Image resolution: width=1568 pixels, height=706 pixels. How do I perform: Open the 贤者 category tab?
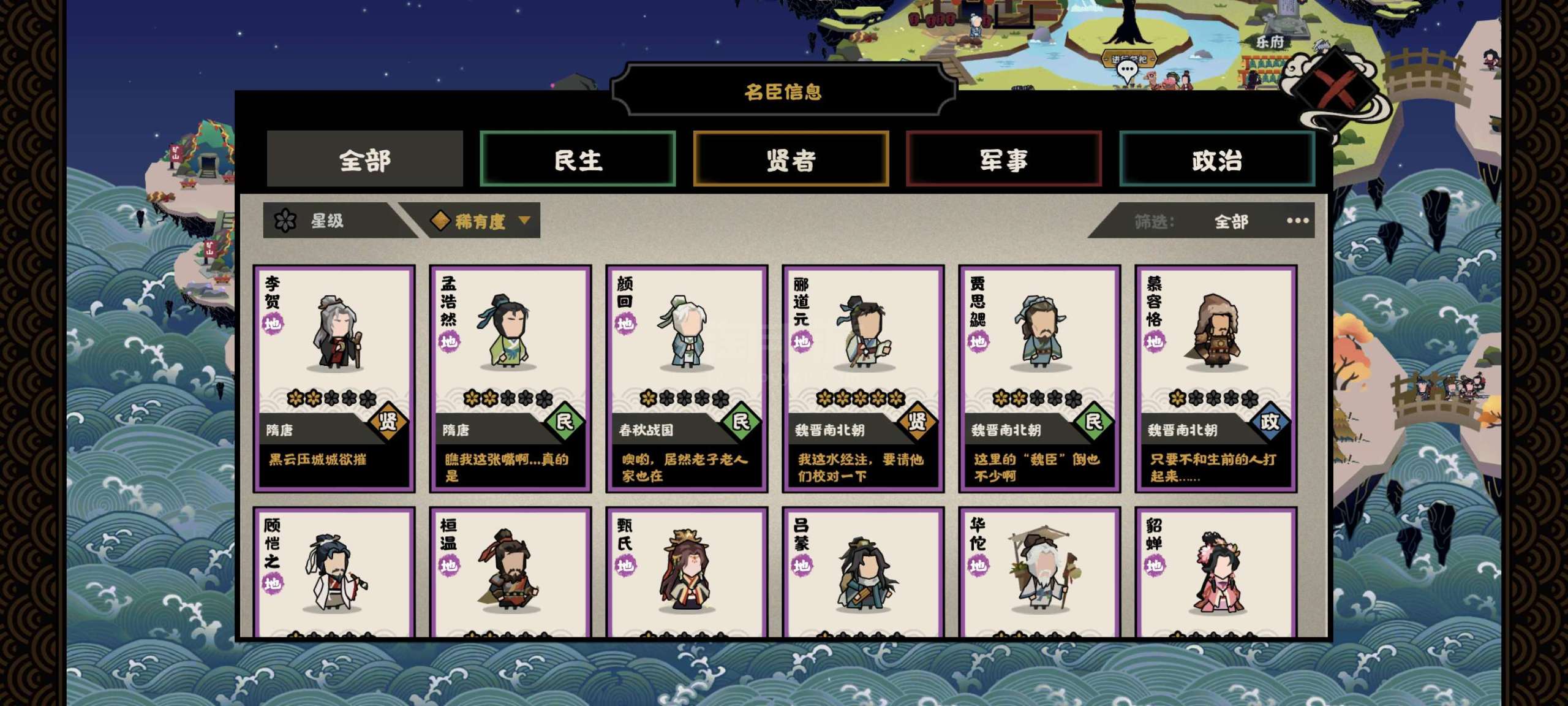point(791,159)
